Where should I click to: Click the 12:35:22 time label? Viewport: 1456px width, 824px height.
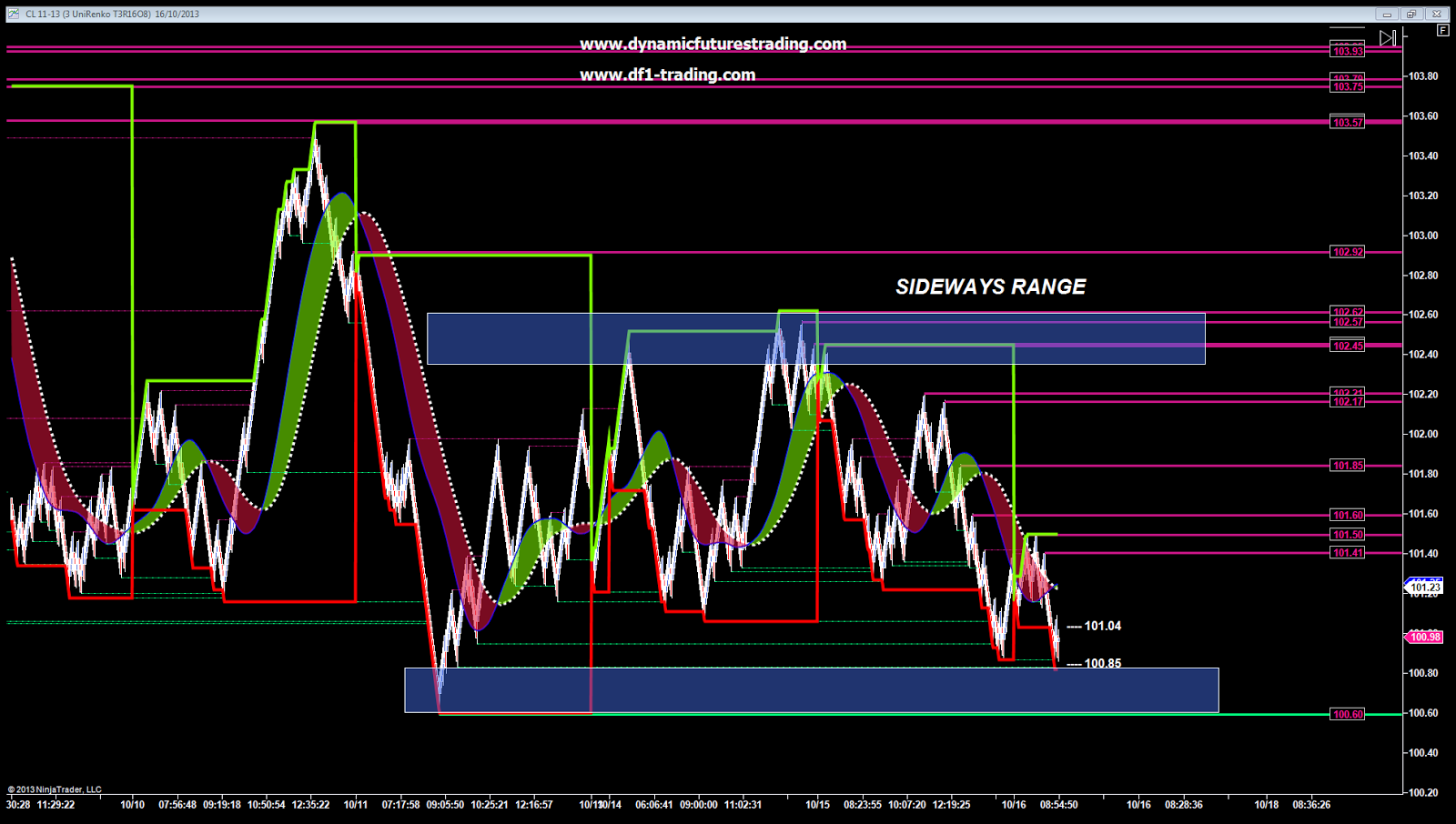[x=311, y=805]
